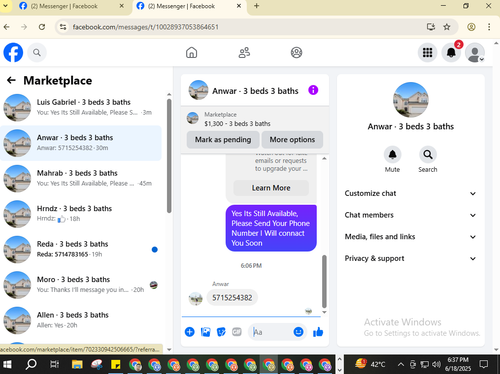
Task: Open Moro conversation
Action: click(x=81, y=285)
